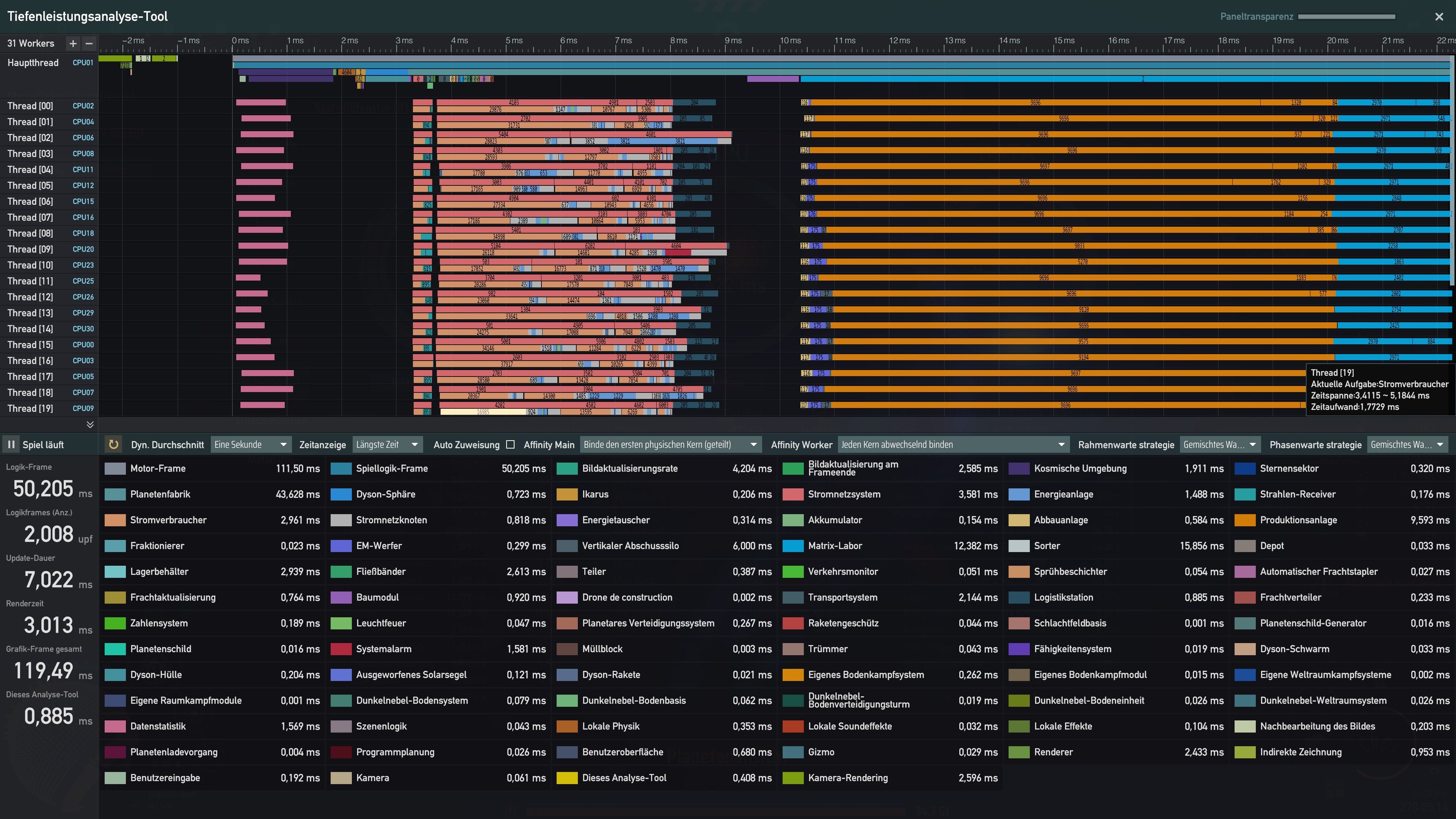Toggle the Auto Zuweisung checkbox
This screenshot has height=819, width=1456.
(x=510, y=445)
